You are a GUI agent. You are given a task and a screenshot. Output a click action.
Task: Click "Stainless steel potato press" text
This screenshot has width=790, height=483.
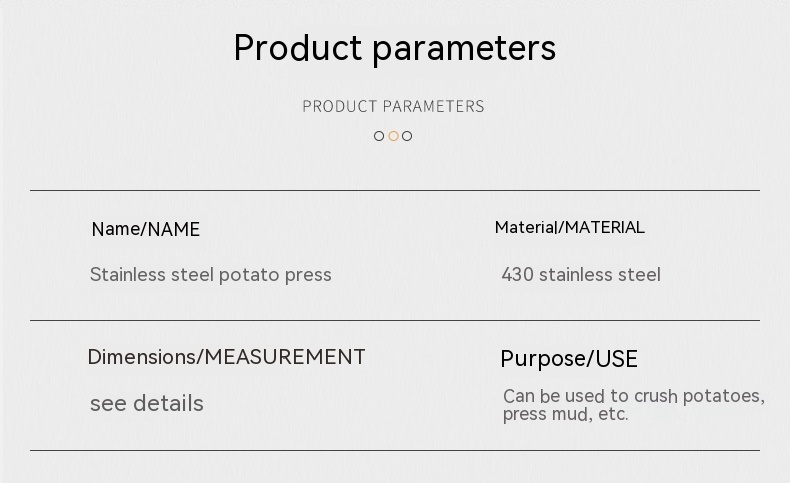coord(210,274)
